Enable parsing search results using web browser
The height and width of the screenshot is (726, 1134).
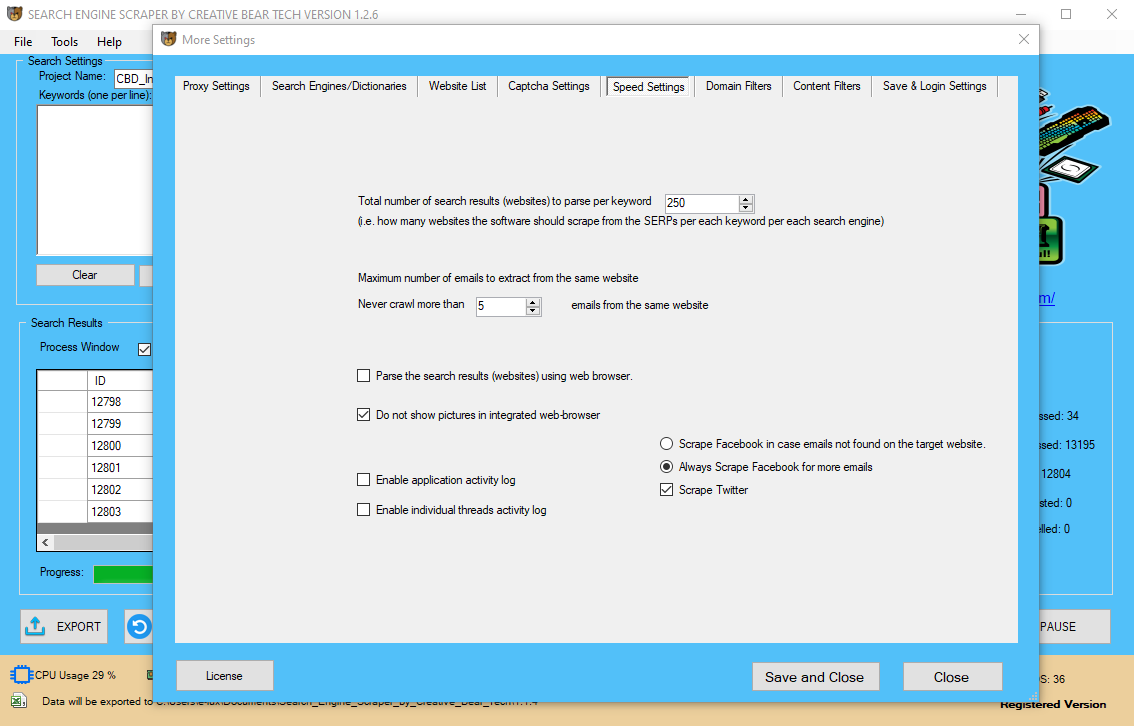[x=364, y=376]
